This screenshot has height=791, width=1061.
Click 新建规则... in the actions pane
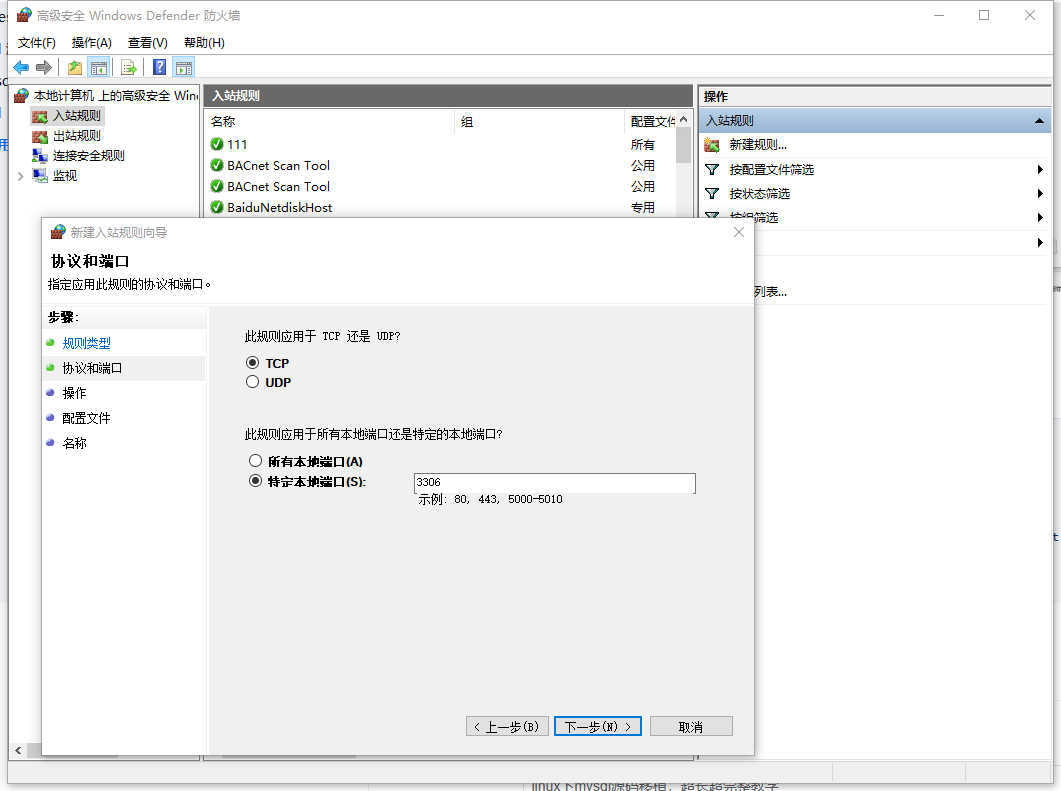point(758,145)
